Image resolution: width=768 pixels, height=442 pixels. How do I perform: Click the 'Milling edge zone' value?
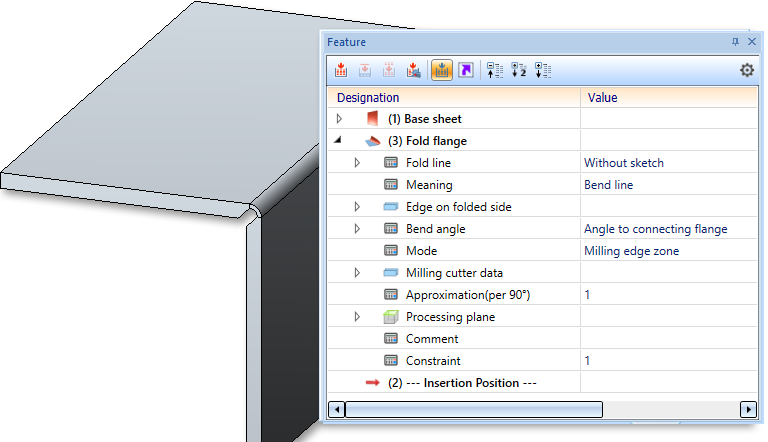pyautogui.click(x=631, y=251)
